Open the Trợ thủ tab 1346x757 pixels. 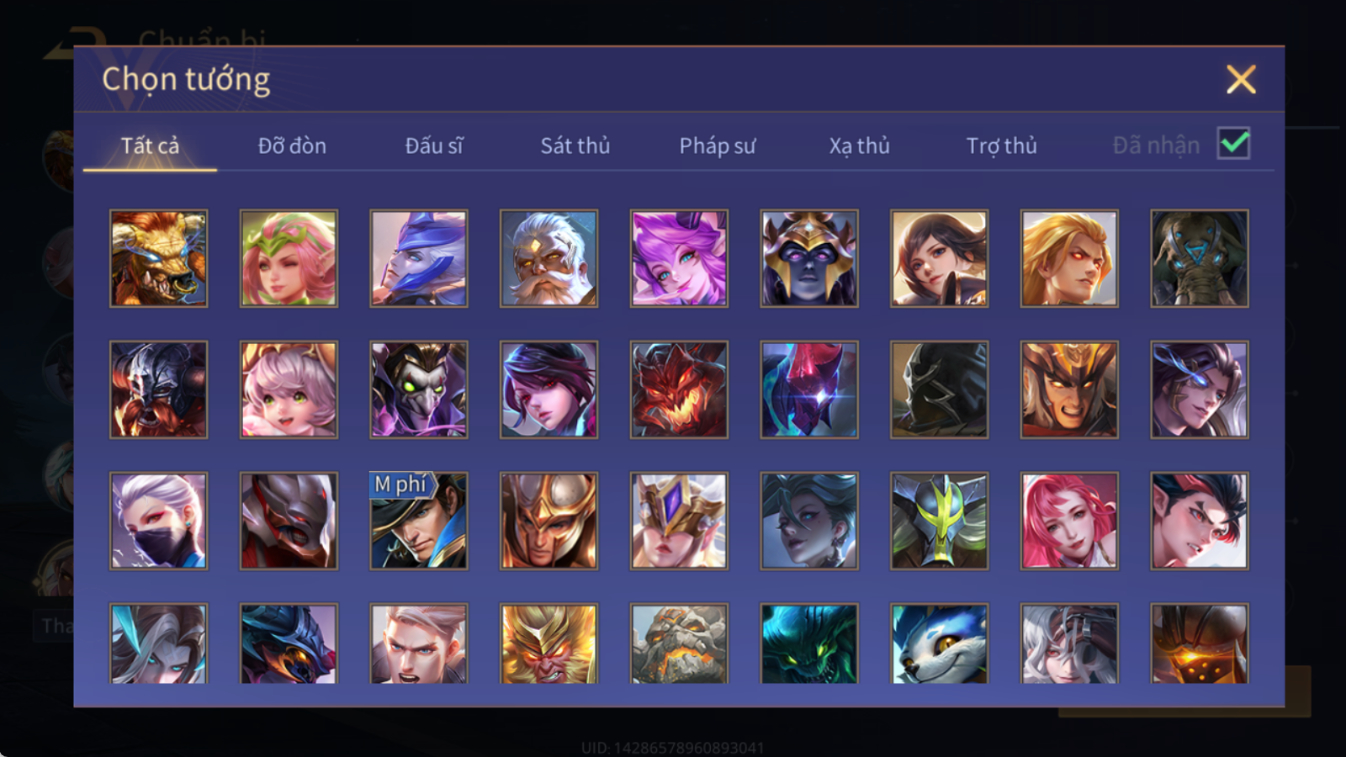(x=1001, y=146)
